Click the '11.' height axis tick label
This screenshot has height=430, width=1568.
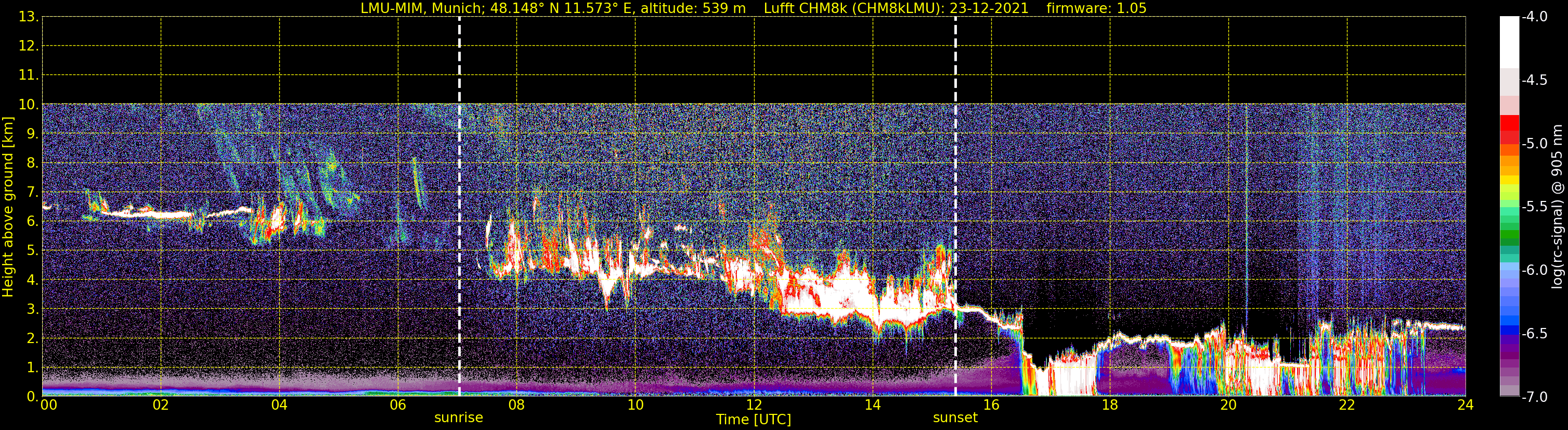28,75
